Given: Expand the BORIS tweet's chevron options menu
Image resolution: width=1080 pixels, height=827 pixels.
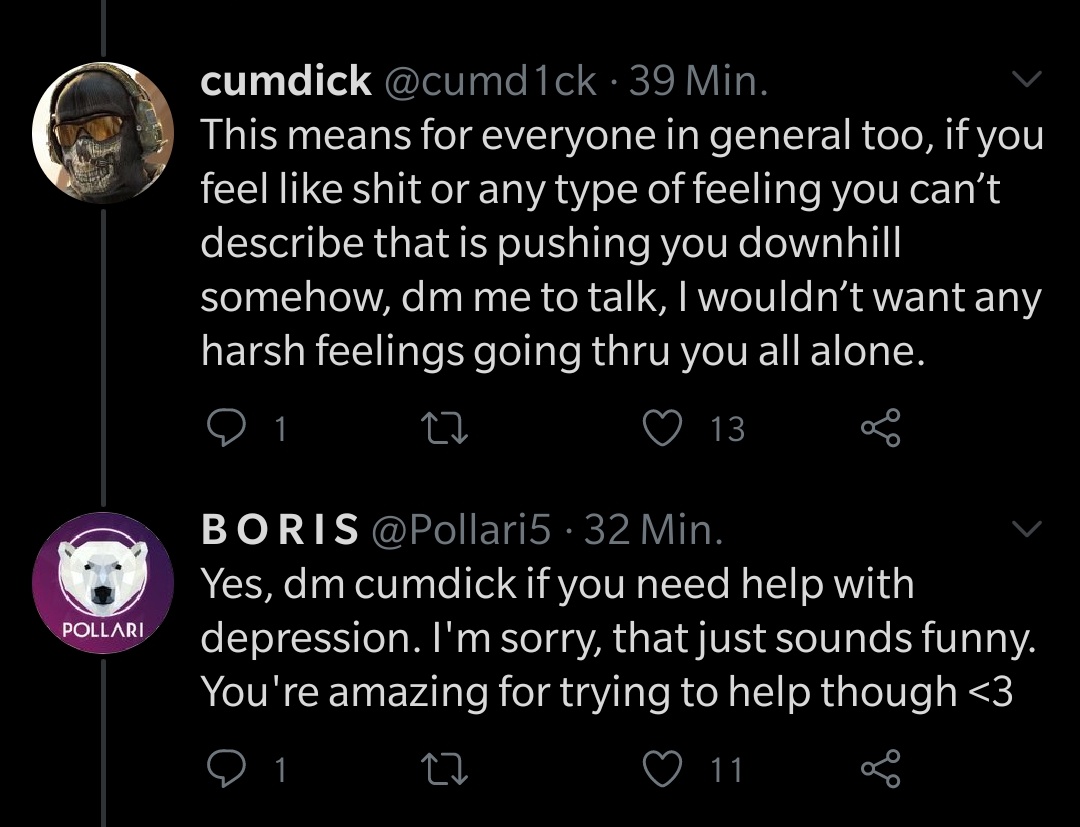Looking at the screenshot, I should [x=1026, y=528].
